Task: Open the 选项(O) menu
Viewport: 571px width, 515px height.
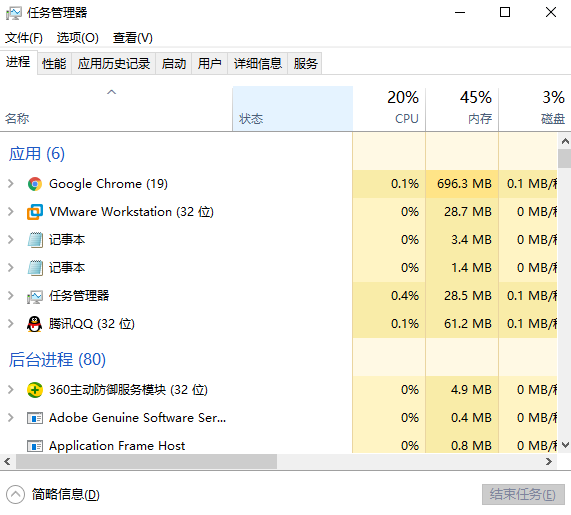Action: point(78,38)
